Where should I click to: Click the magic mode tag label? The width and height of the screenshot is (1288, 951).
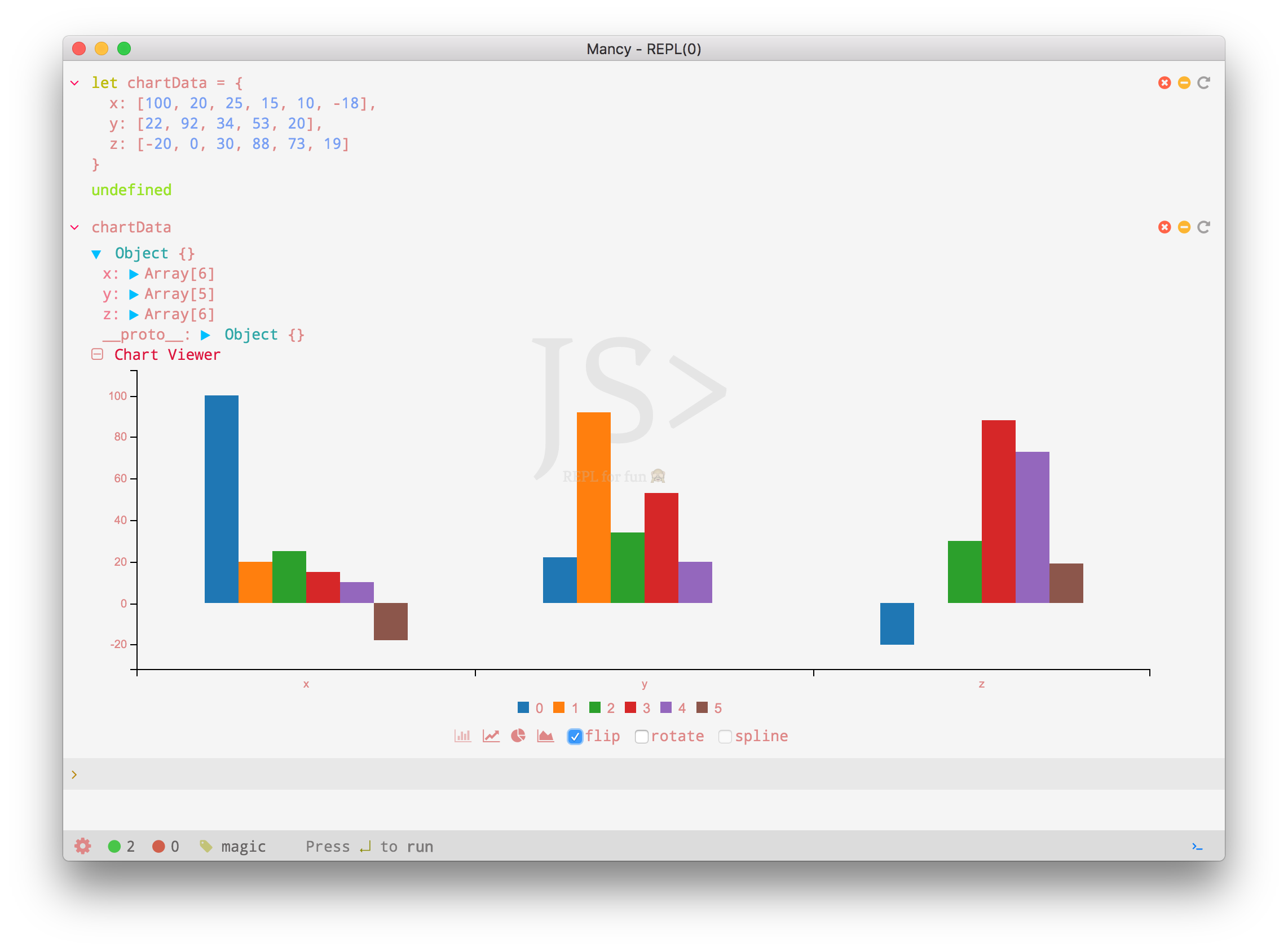pos(243,846)
